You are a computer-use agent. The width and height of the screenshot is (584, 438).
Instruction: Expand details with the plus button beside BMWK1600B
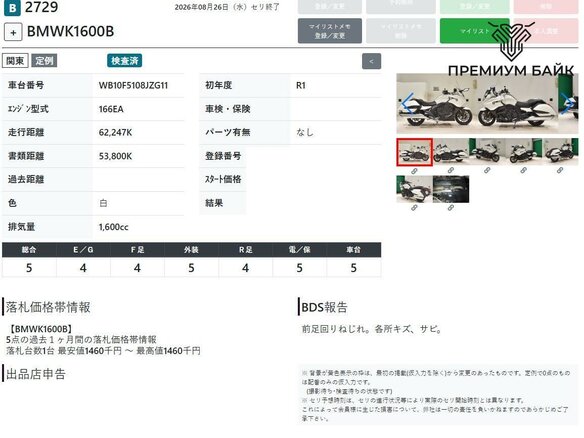13,32
